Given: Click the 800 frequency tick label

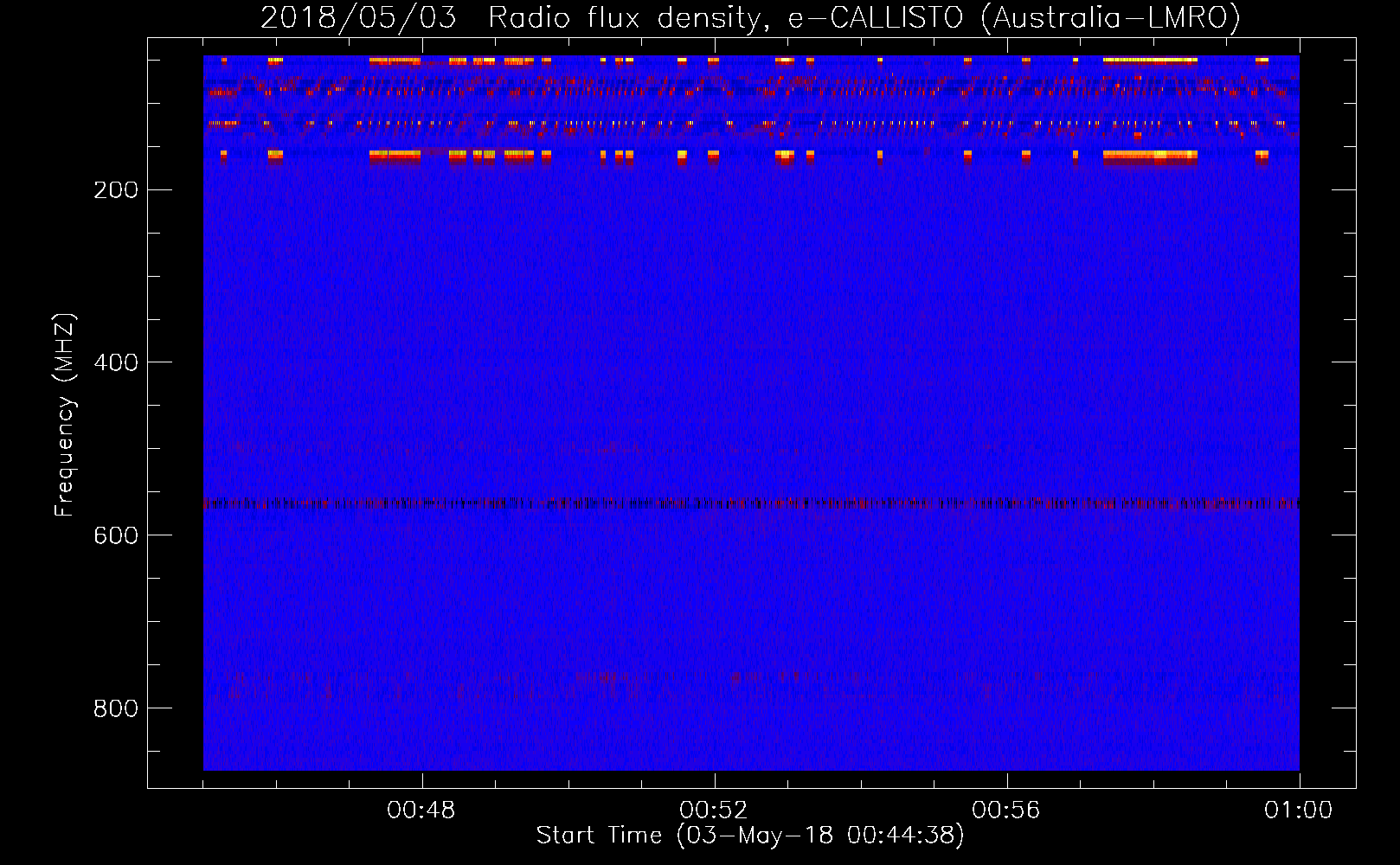Looking at the screenshot, I should pos(116,708).
